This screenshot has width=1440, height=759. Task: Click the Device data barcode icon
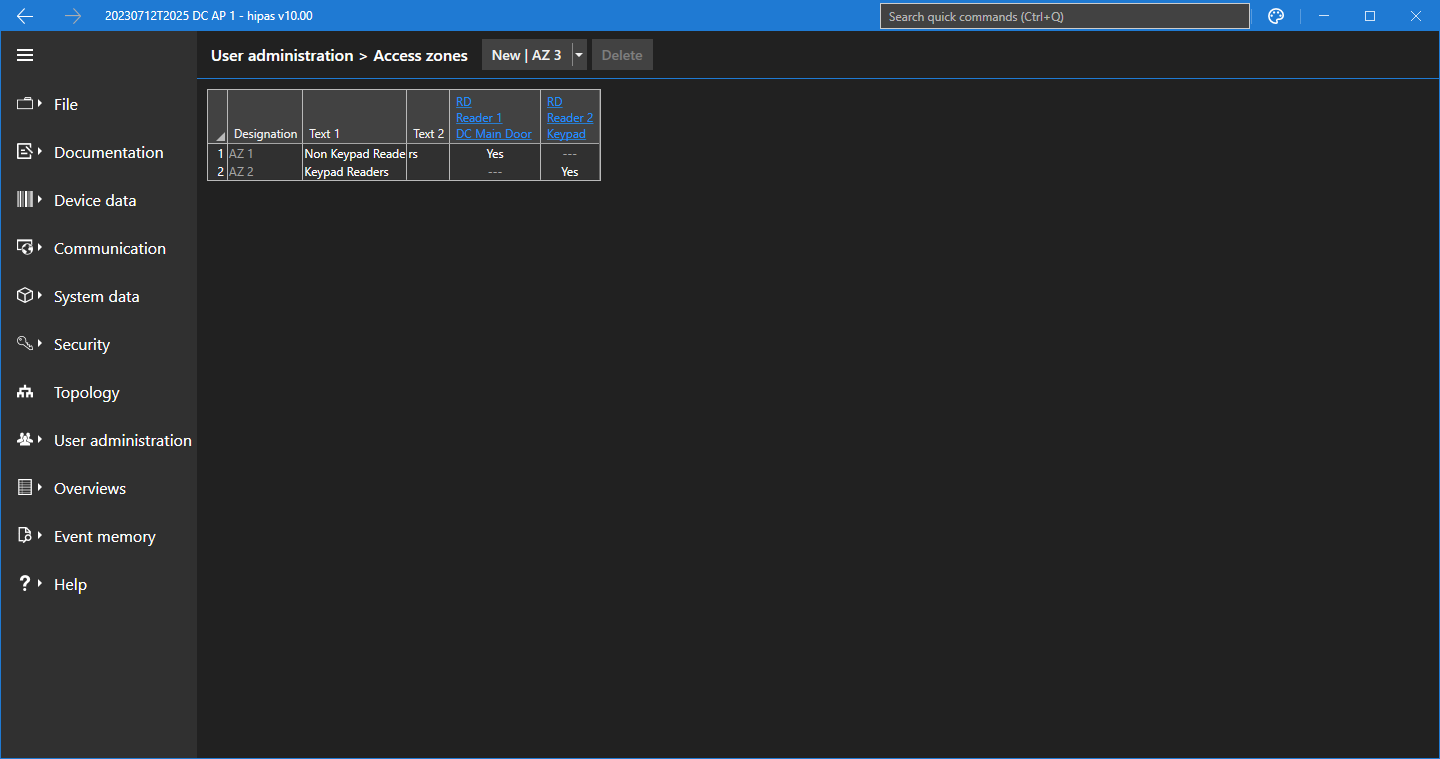[x=25, y=200]
